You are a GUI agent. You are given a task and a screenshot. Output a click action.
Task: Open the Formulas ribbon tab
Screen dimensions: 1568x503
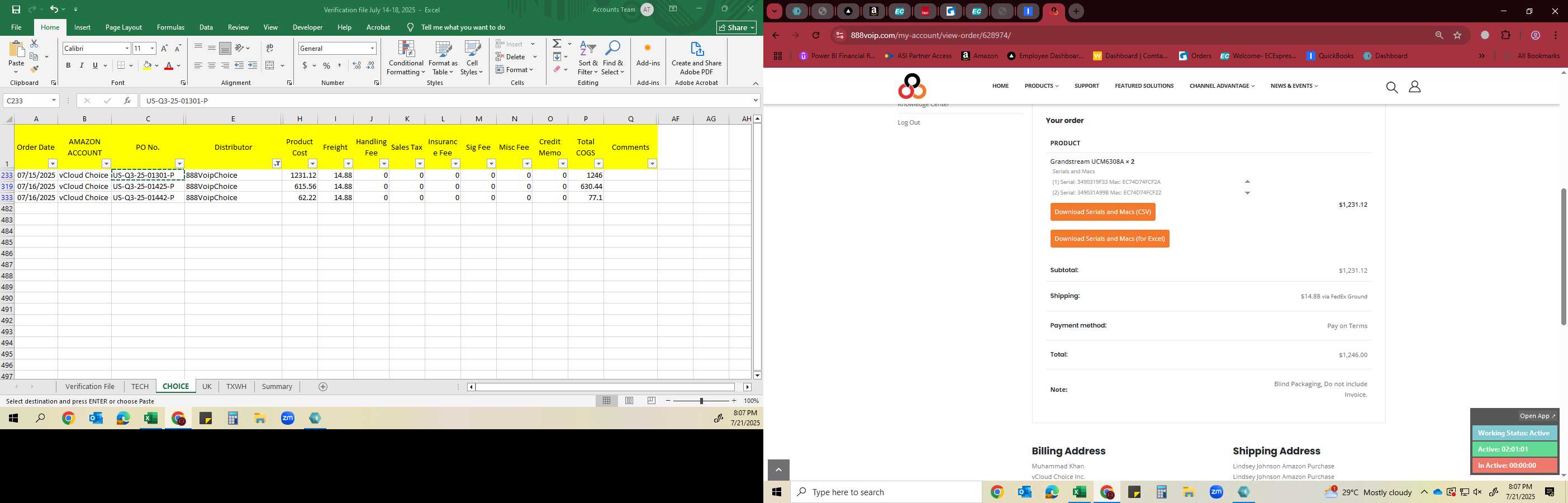click(x=170, y=27)
